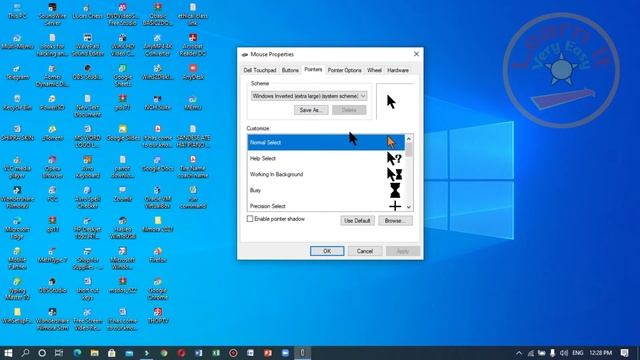Viewport: 640px width, 360px height.
Task: Select the Normal Select pointer row
Action: (x=326, y=142)
